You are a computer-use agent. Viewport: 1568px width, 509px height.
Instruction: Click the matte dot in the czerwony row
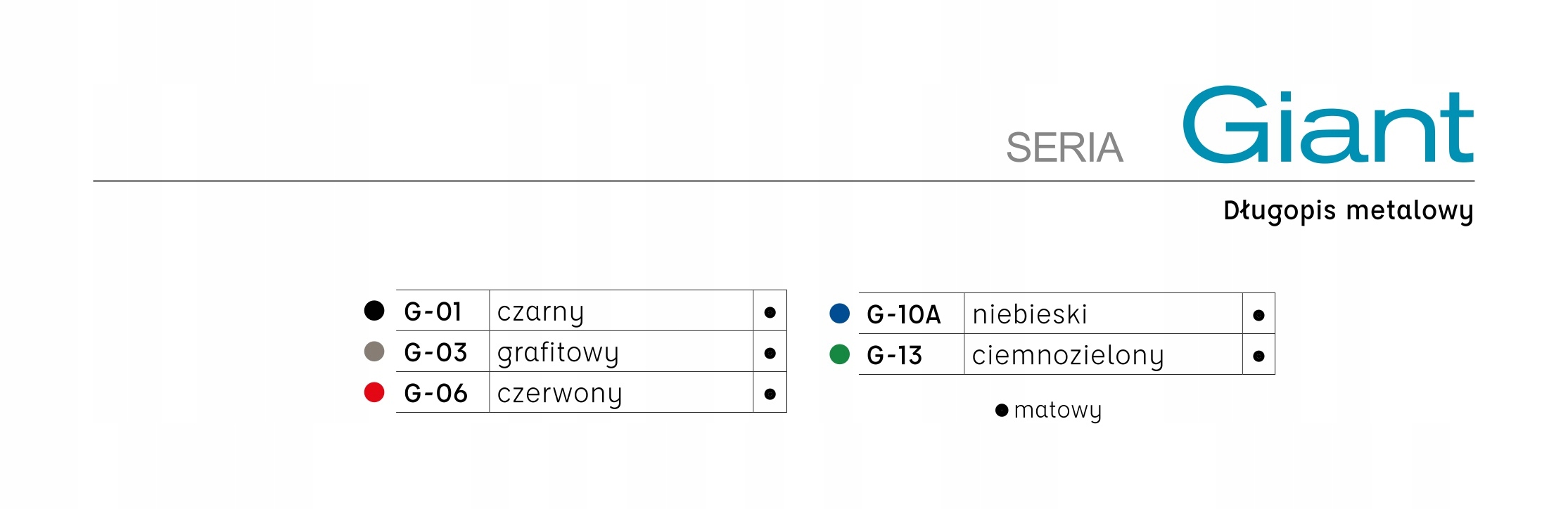point(770,394)
